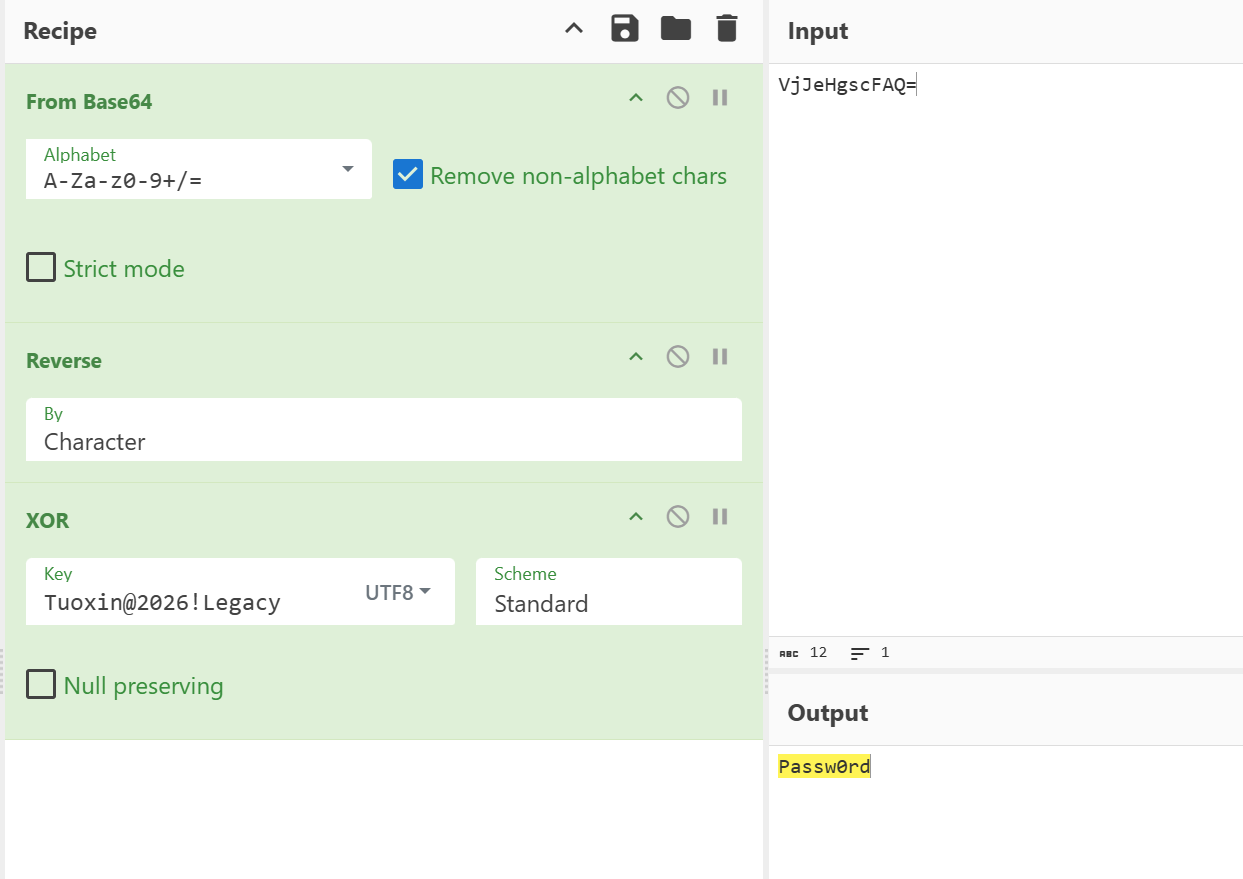Save the recipe with the floppy disk icon
The height and width of the screenshot is (879, 1243).
[x=625, y=29]
